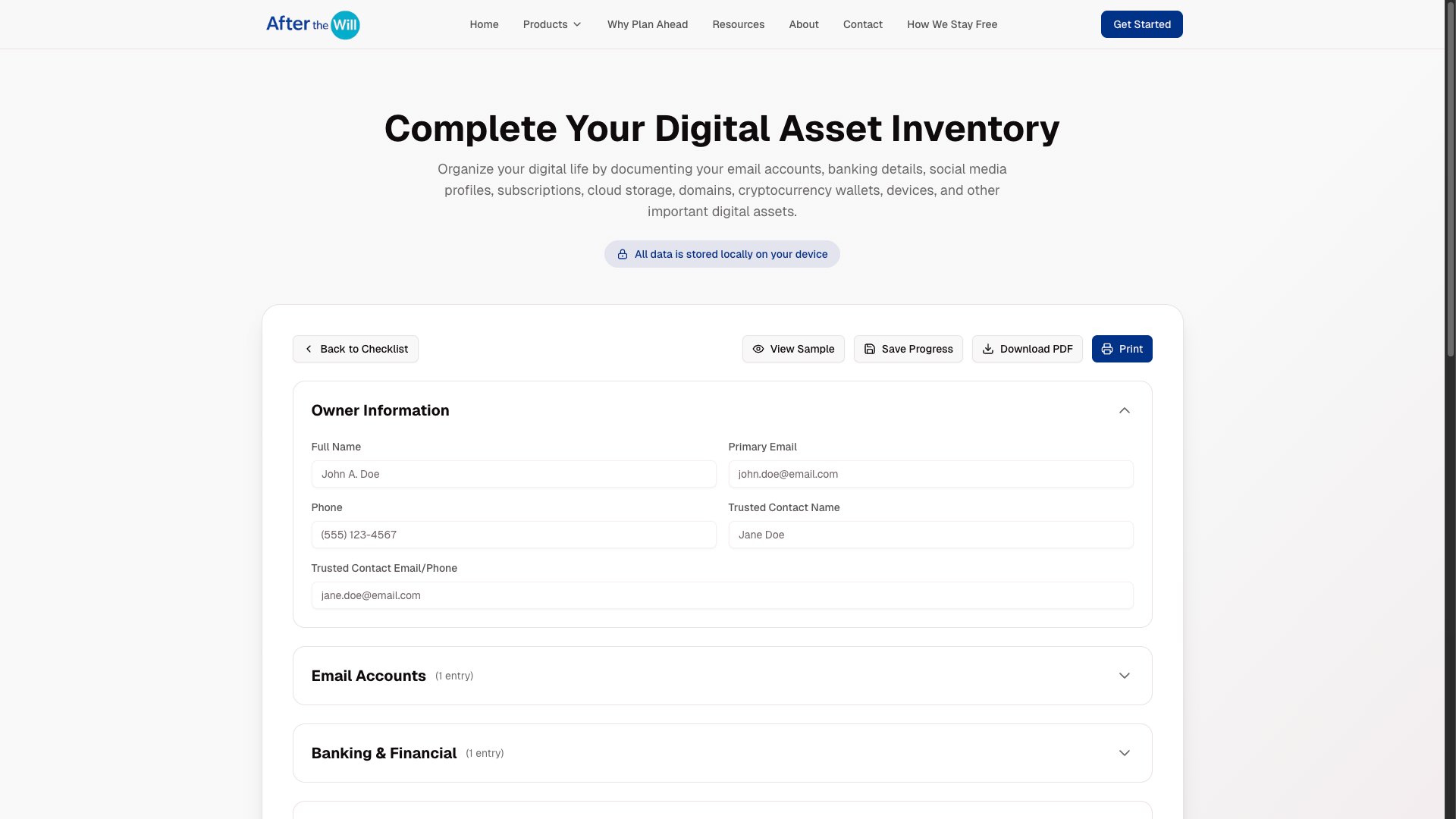The height and width of the screenshot is (819, 1456).
Task: Click the Download PDF button label
Action: [x=1036, y=349]
